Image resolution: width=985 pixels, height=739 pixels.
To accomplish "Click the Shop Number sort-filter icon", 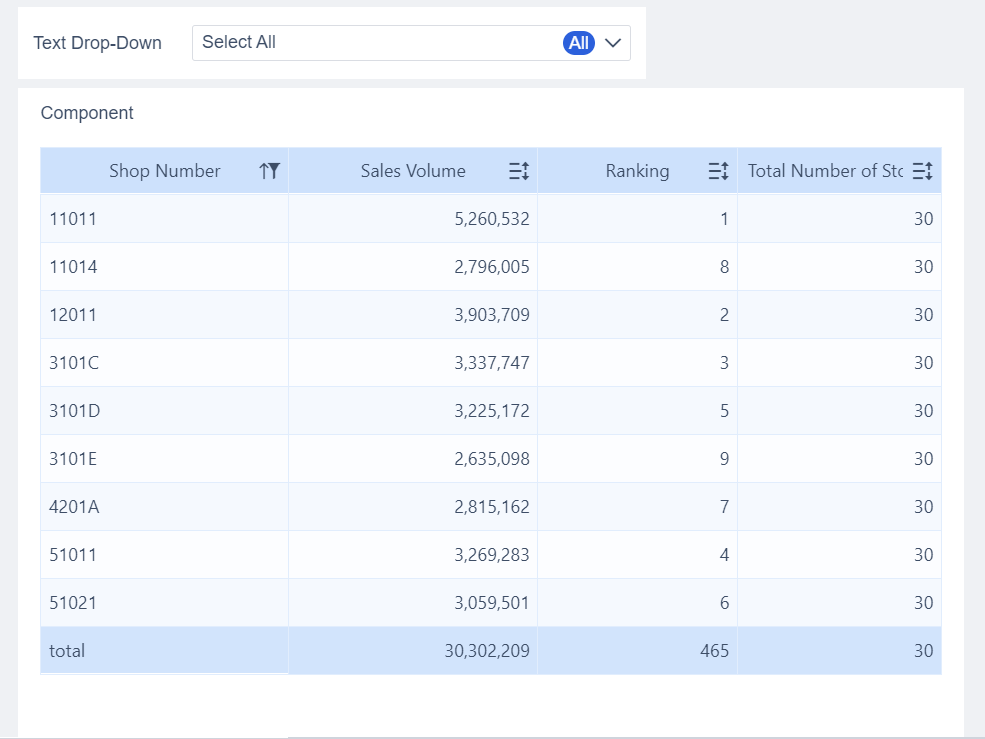I will 269,171.
